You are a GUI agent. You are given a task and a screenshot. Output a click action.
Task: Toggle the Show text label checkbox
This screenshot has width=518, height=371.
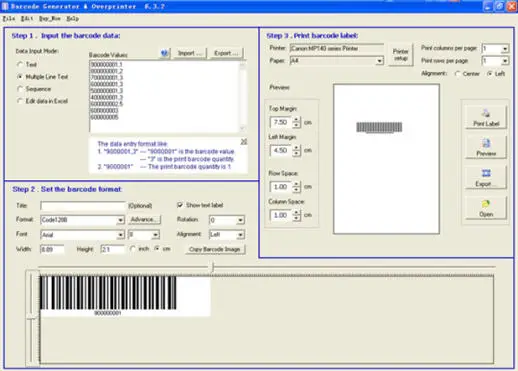(180, 205)
